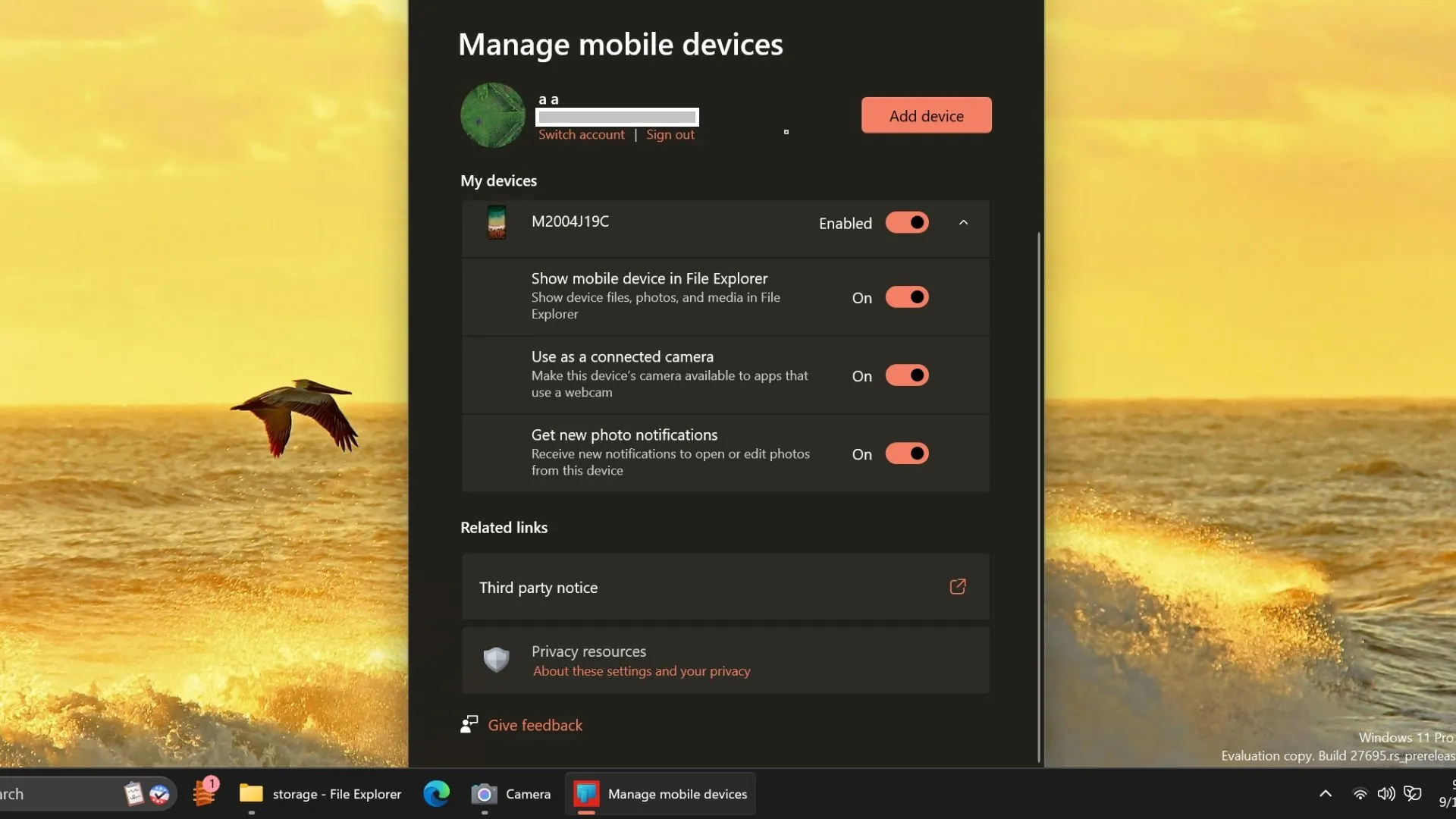Open Third party notice external link
The height and width of the screenshot is (819, 1456).
pyautogui.click(x=957, y=587)
